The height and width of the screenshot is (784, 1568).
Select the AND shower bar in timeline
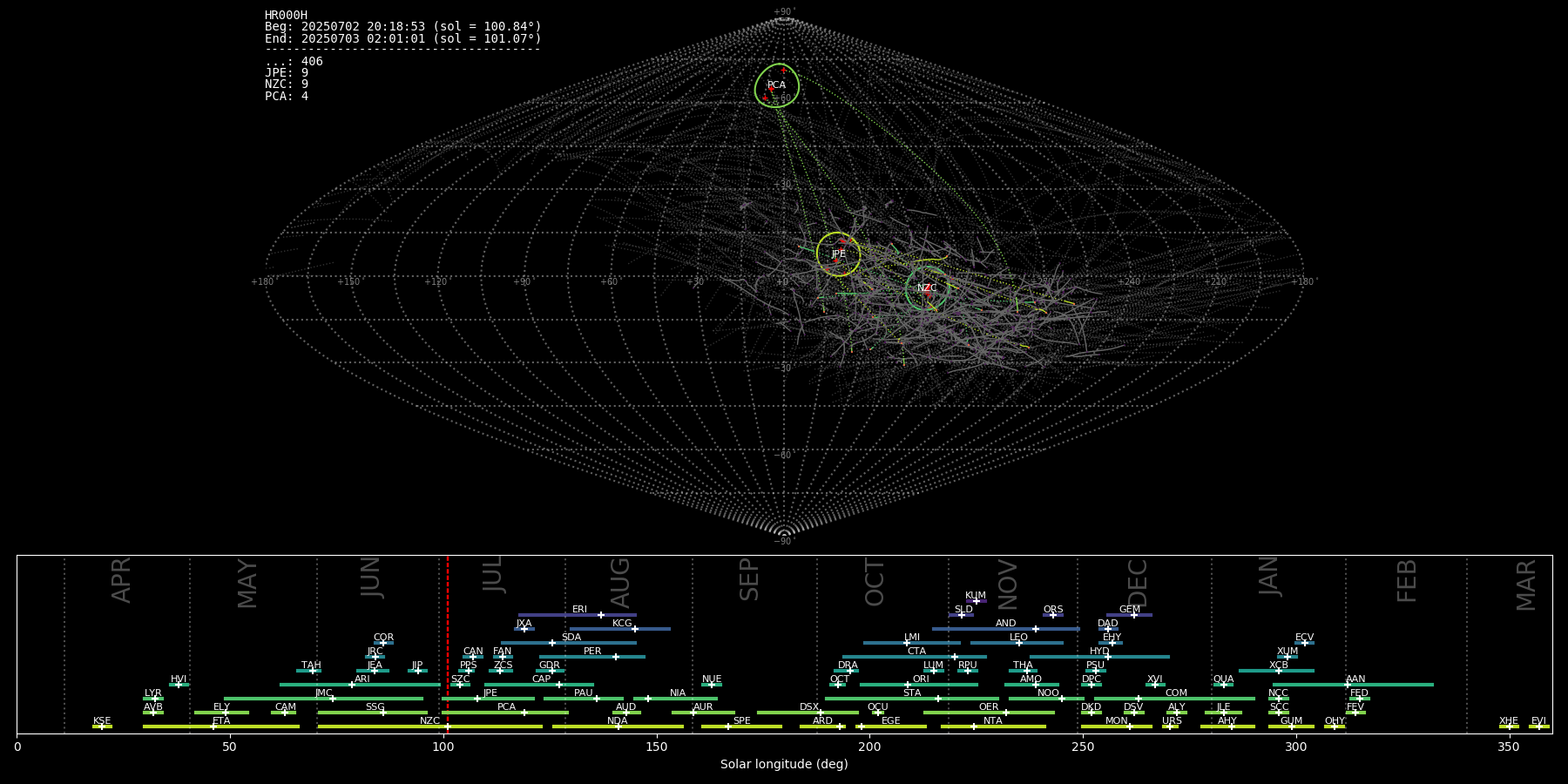point(1006,629)
